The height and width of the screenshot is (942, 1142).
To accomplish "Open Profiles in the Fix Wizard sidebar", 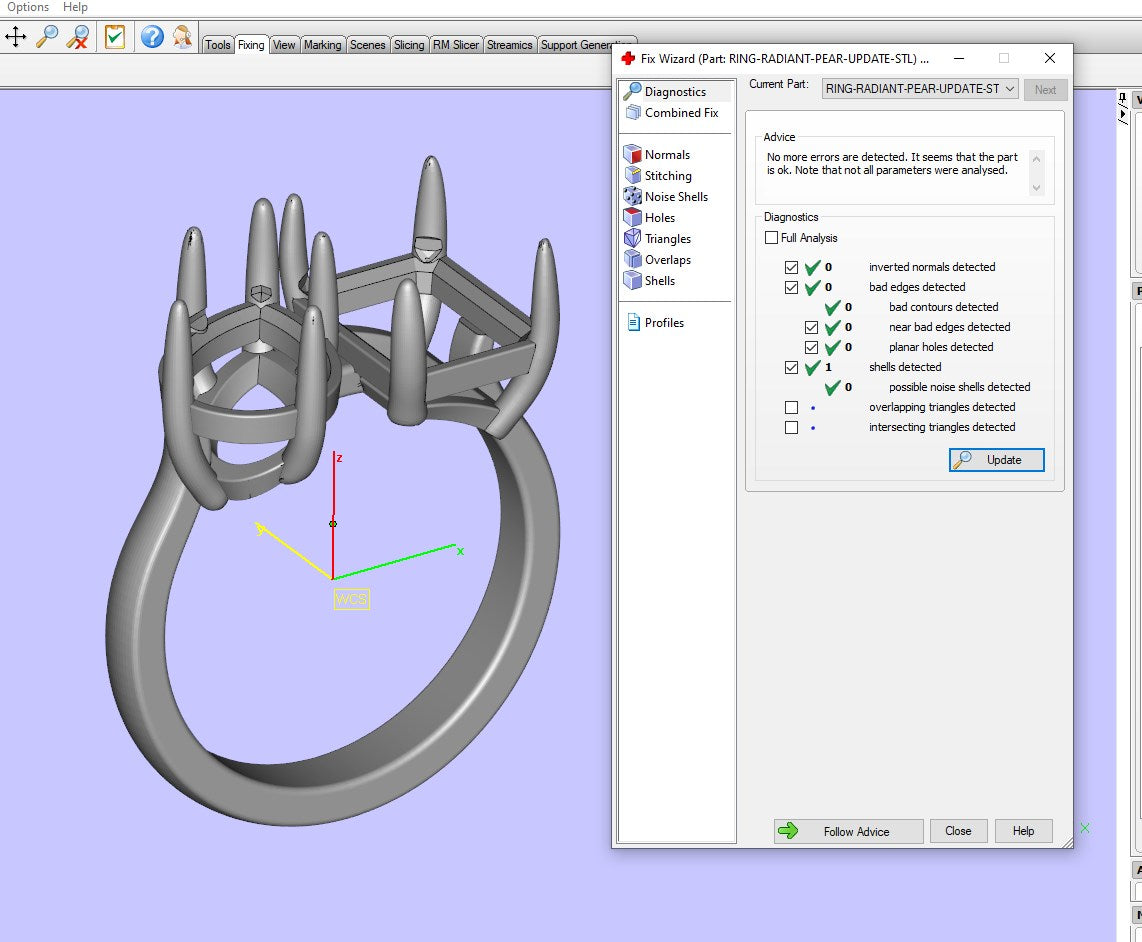I will coord(664,323).
